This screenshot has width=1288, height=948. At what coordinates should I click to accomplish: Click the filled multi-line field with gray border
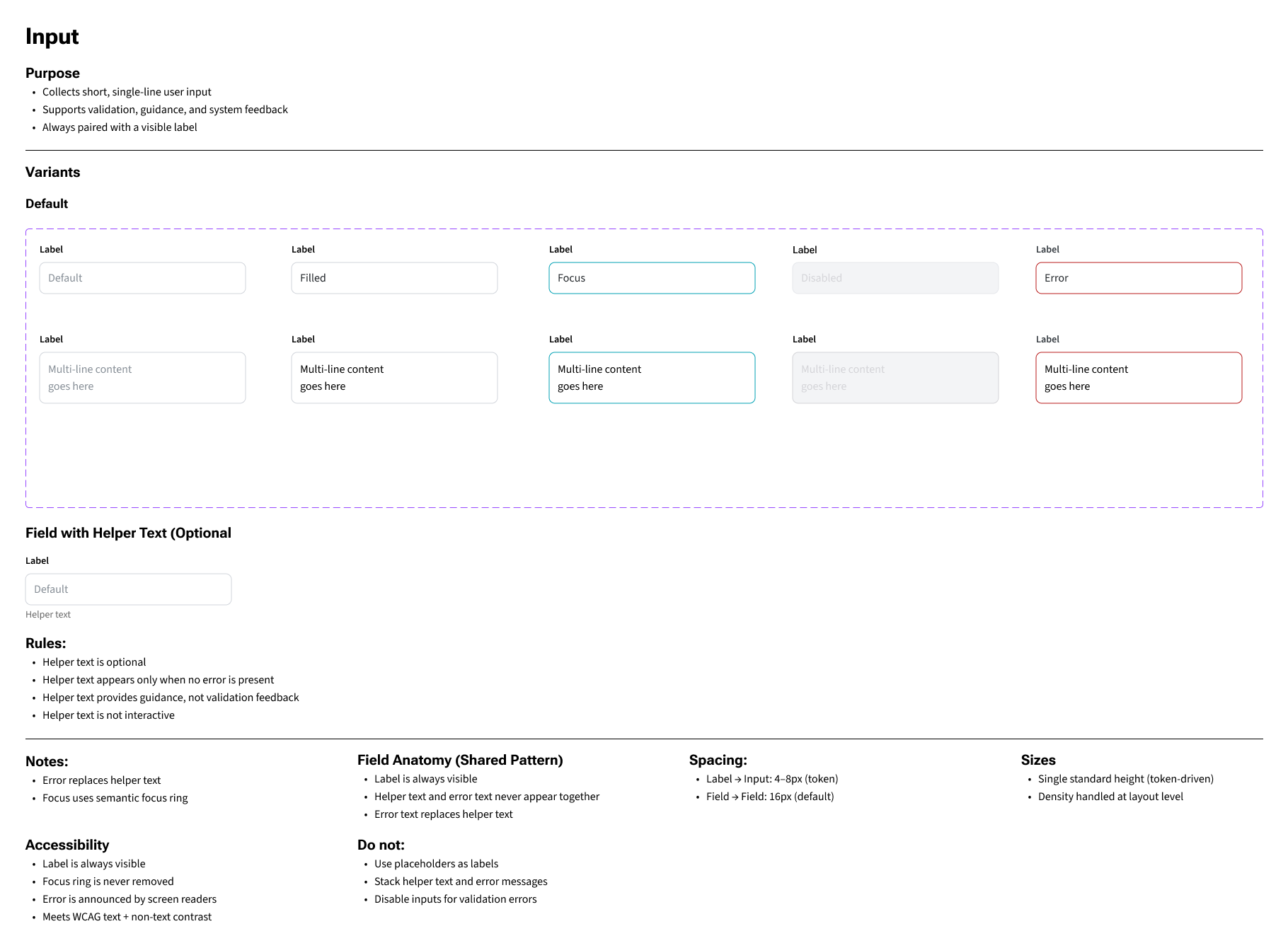(x=394, y=378)
